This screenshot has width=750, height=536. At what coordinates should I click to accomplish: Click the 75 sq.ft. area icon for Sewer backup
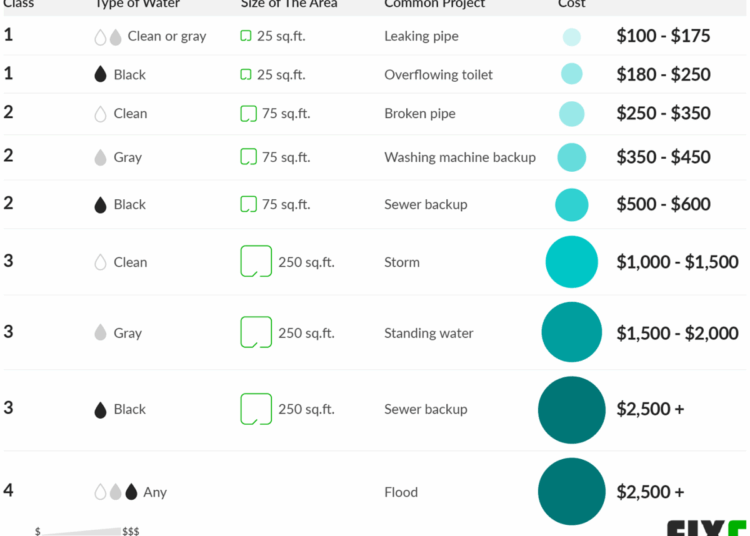click(249, 204)
